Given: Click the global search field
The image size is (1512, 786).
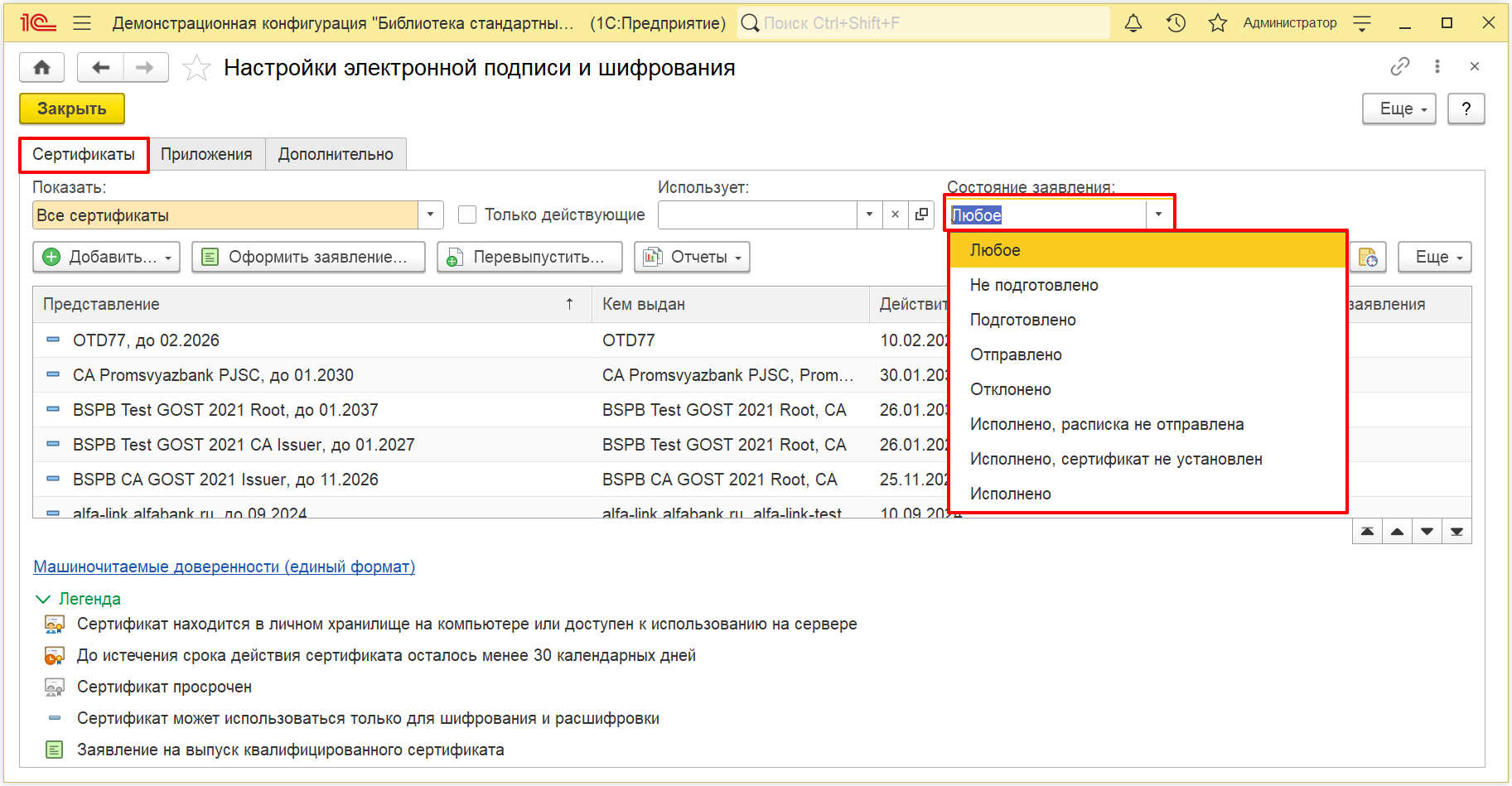Looking at the screenshot, I should (924, 23).
